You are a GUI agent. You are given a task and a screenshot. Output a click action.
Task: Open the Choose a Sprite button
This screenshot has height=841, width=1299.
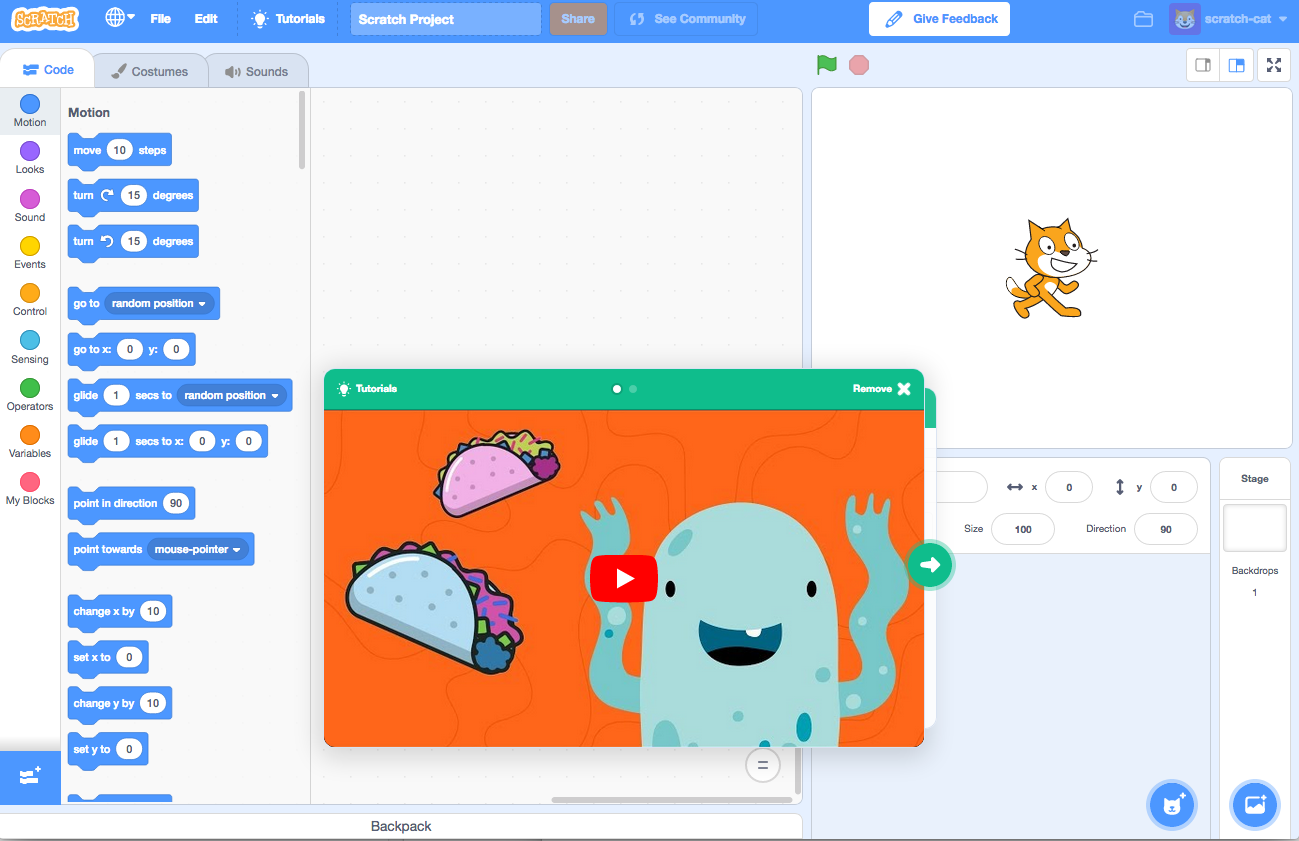pyautogui.click(x=1171, y=804)
